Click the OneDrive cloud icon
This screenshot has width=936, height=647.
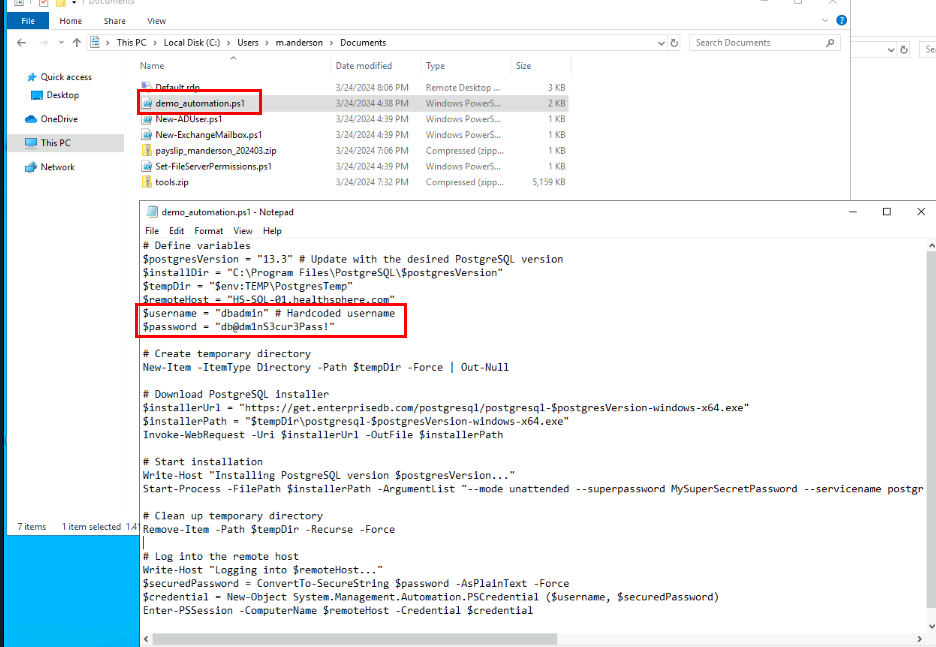31,119
